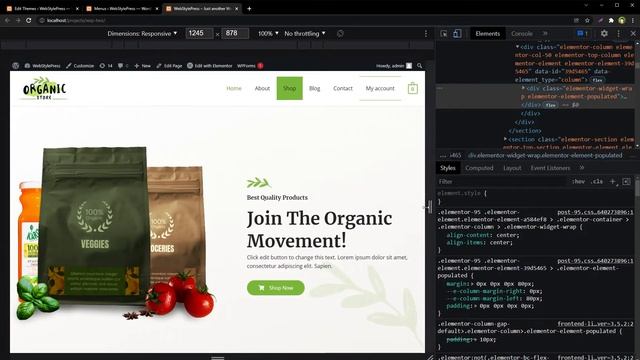Open the About menu link
The width and height of the screenshot is (640, 360).
pos(262,88)
